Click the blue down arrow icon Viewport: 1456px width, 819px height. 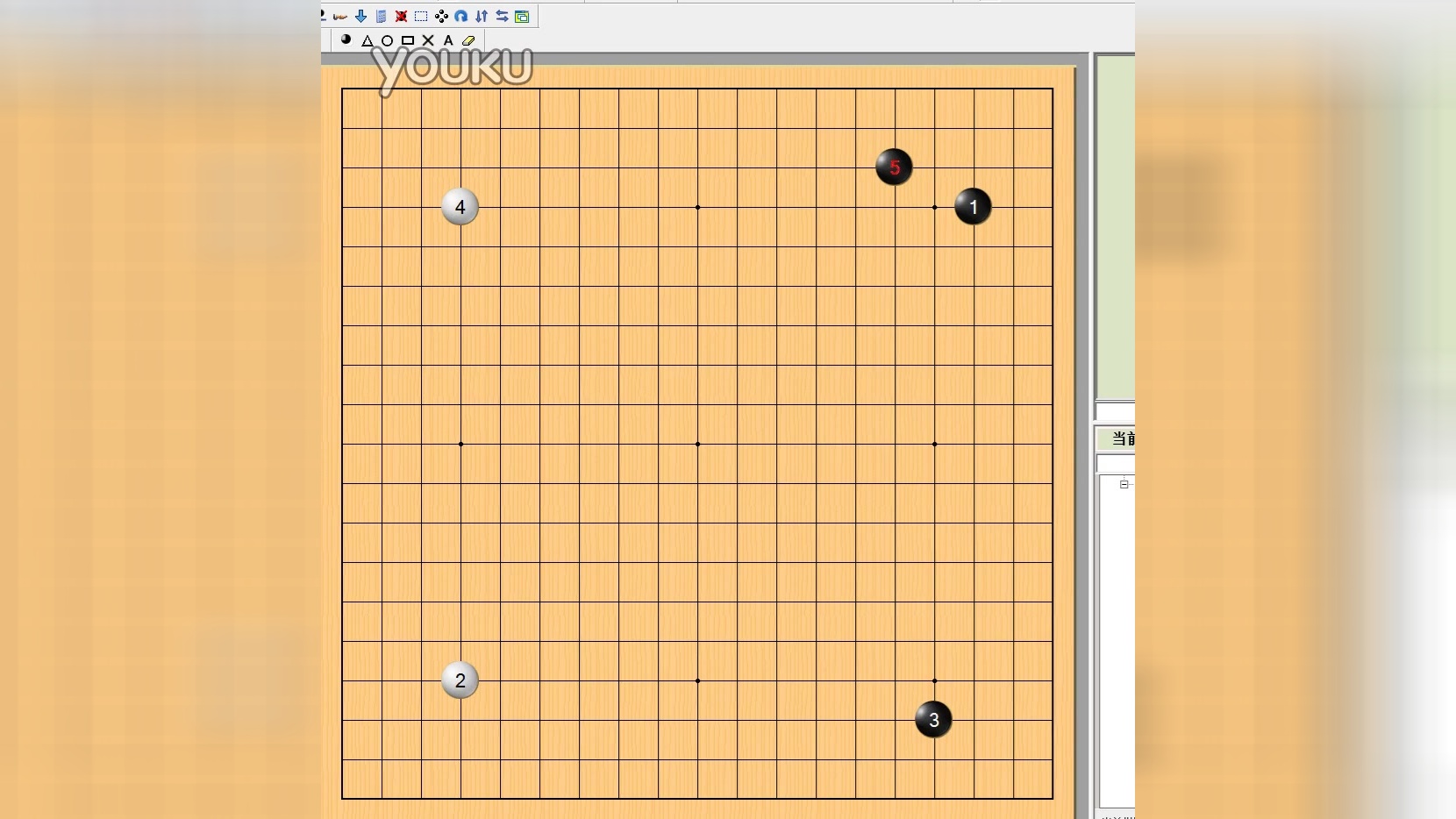[360, 16]
